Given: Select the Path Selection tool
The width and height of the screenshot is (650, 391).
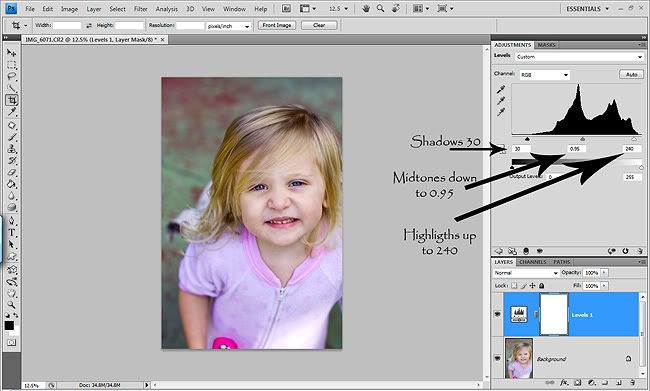Looking at the screenshot, I should pos(12,245).
